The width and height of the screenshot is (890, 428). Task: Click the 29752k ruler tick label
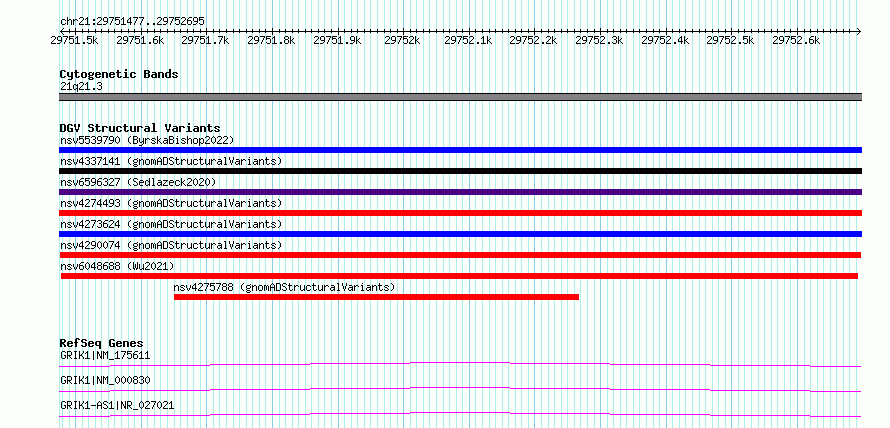point(402,40)
